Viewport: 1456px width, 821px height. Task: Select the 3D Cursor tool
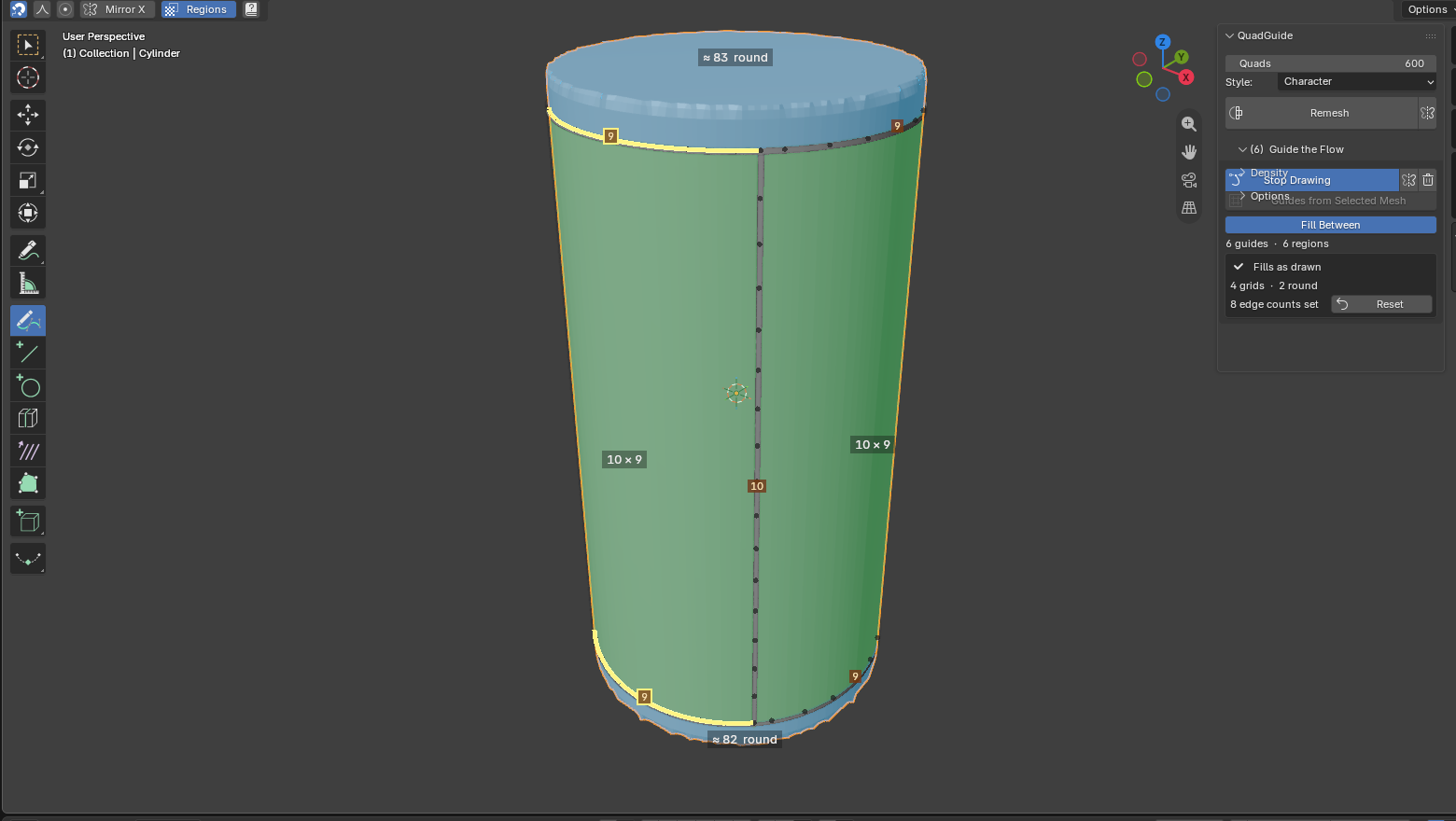(x=28, y=77)
